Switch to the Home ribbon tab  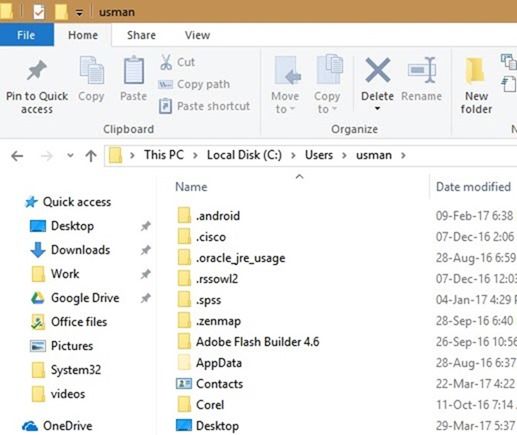click(x=83, y=35)
